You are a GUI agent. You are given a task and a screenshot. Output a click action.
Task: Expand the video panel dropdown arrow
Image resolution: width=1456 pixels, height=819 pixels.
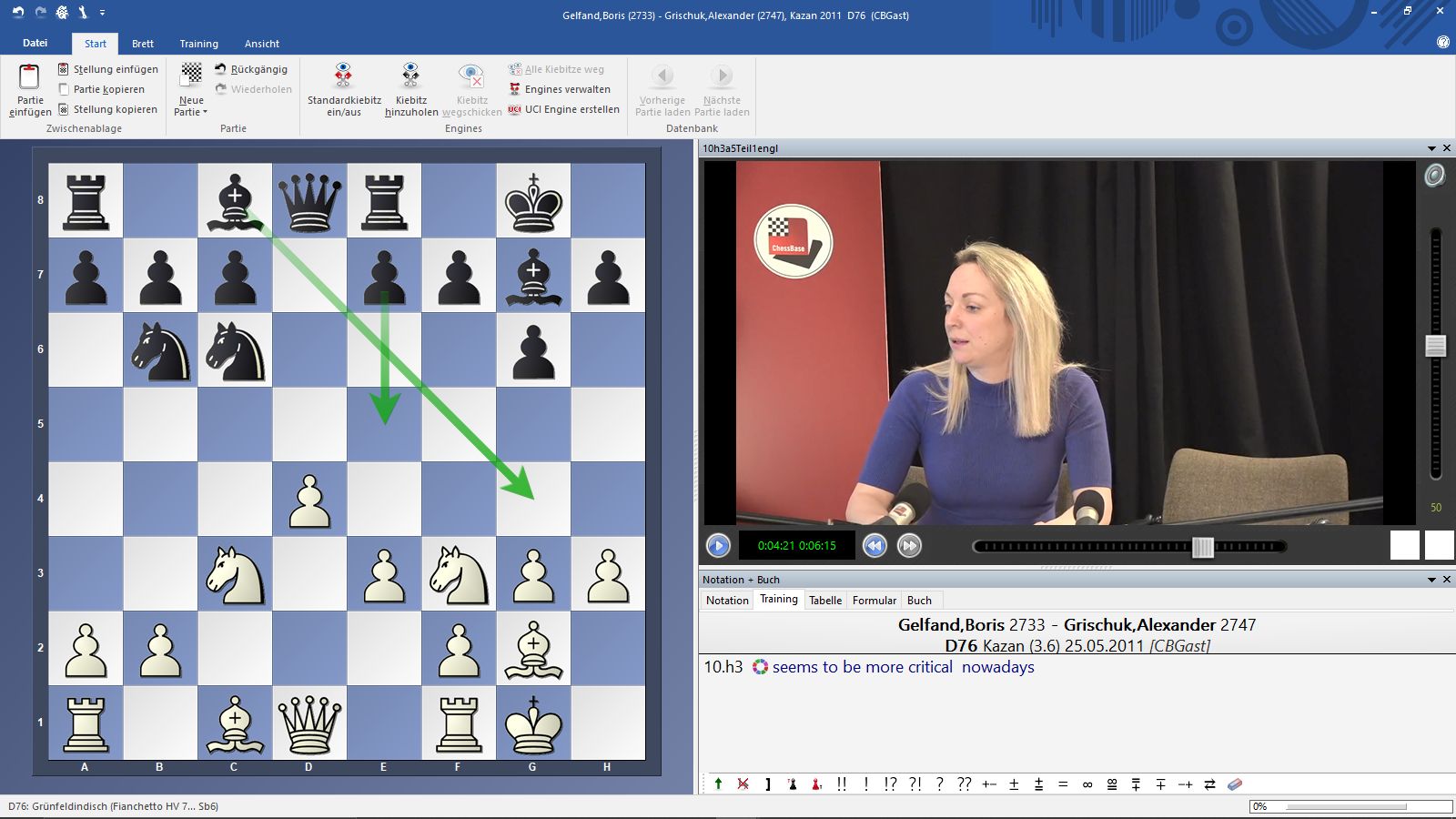pos(1431,148)
